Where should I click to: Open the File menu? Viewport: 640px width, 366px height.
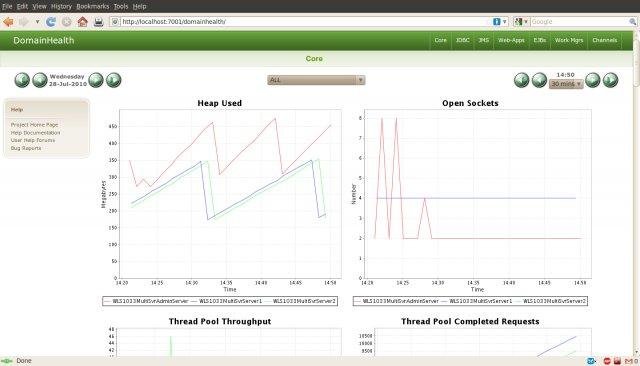coord(7,6)
